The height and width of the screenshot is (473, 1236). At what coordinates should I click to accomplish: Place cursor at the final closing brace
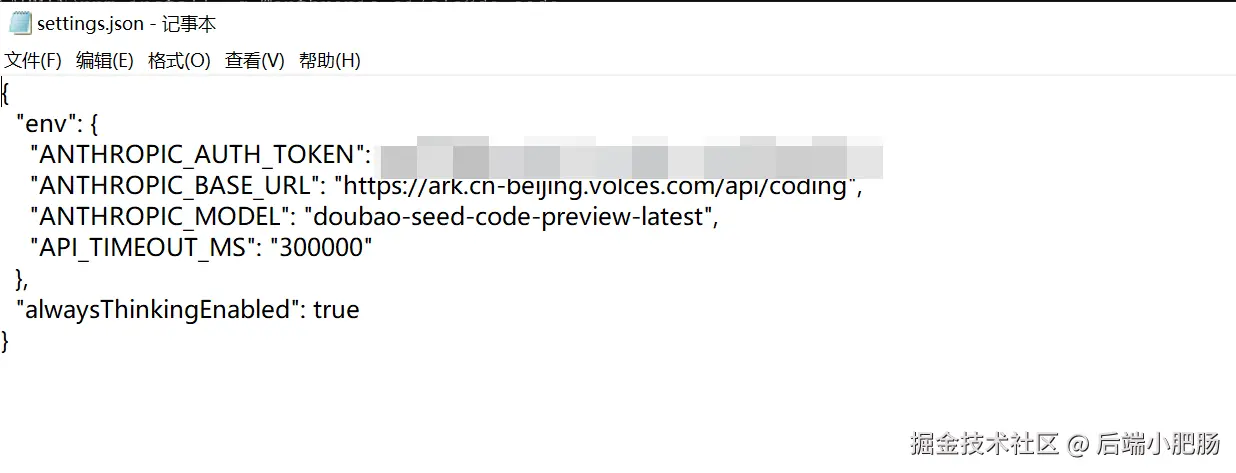(6, 341)
